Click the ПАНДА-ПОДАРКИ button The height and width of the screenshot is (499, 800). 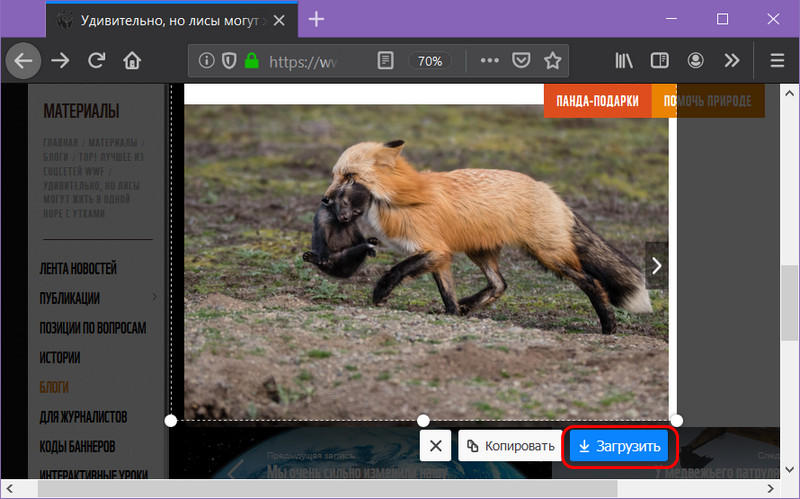597,101
